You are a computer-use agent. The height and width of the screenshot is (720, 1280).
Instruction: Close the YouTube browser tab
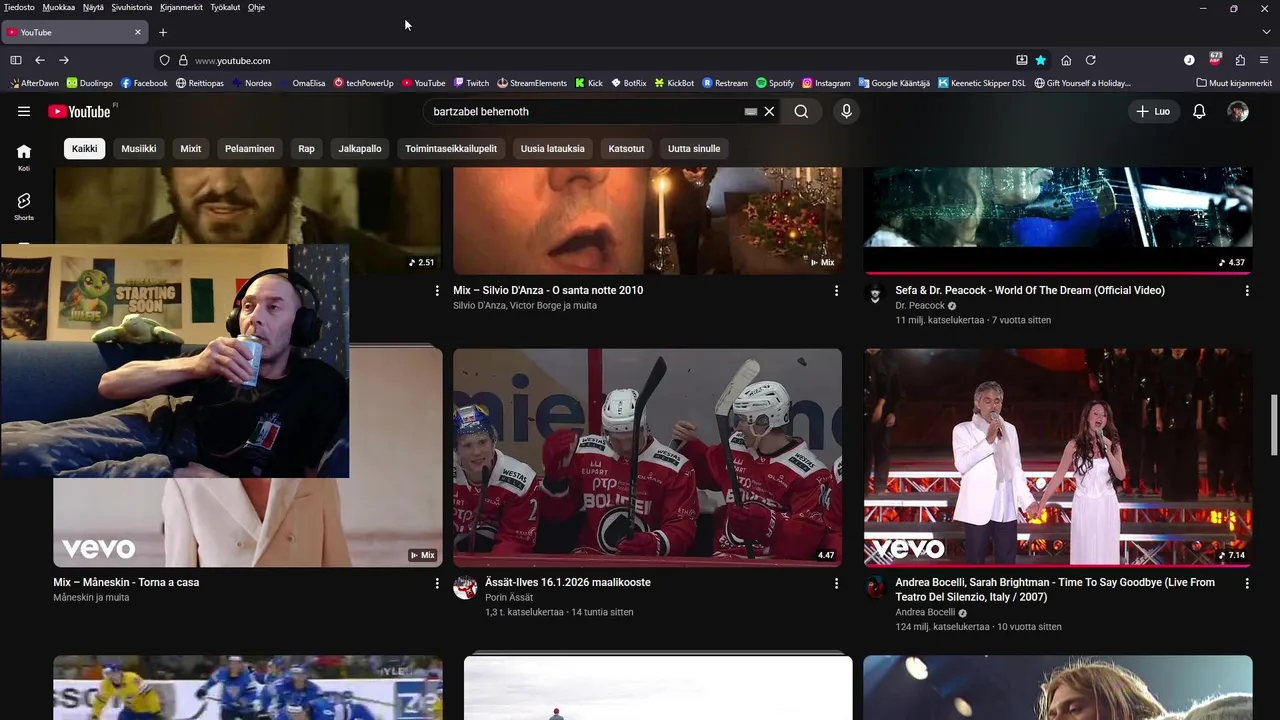pyautogui.click(x=138, y=32)
